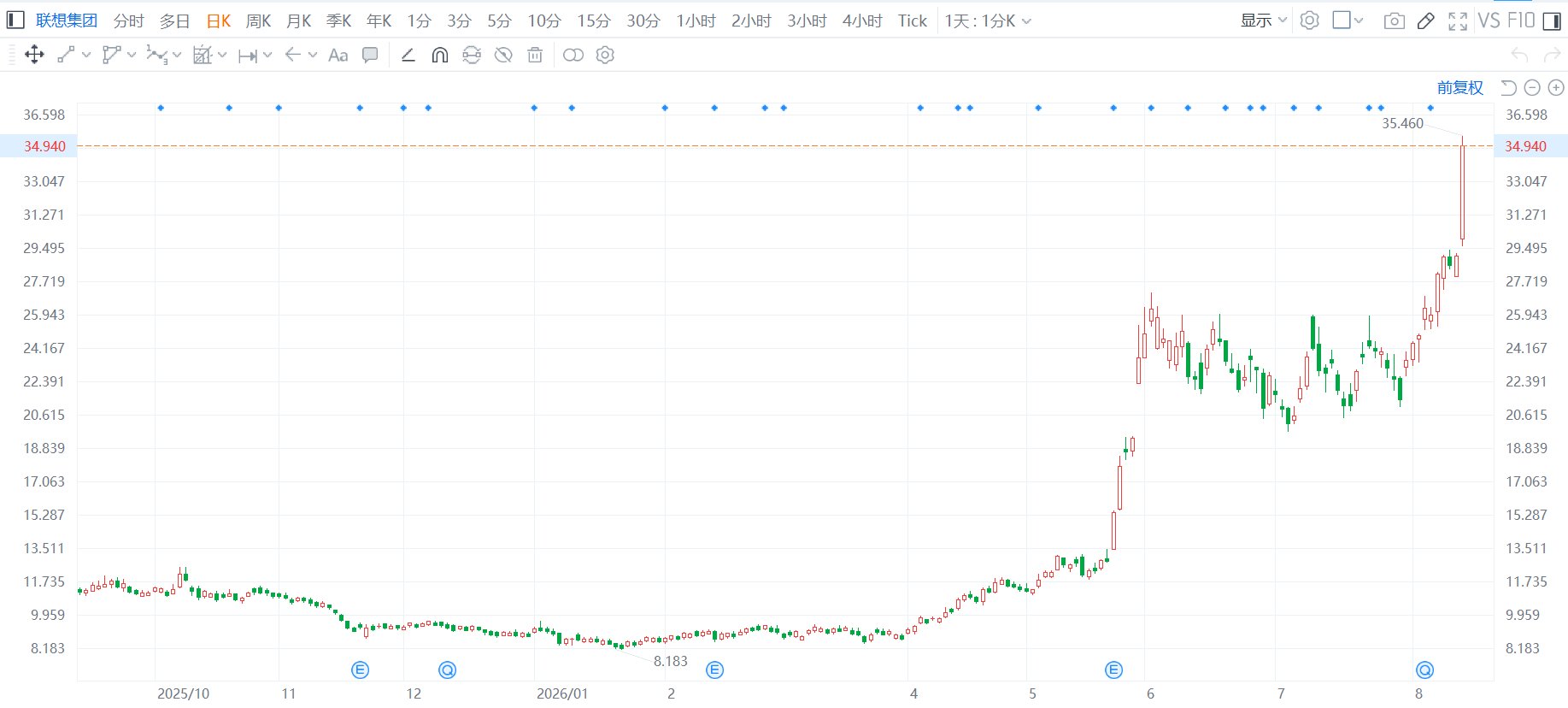The width and height of the screenshot is (1568, 708).
Task: Switch to the 月K monthly tab
Action: pyautogui.click(x=298, y=21)
